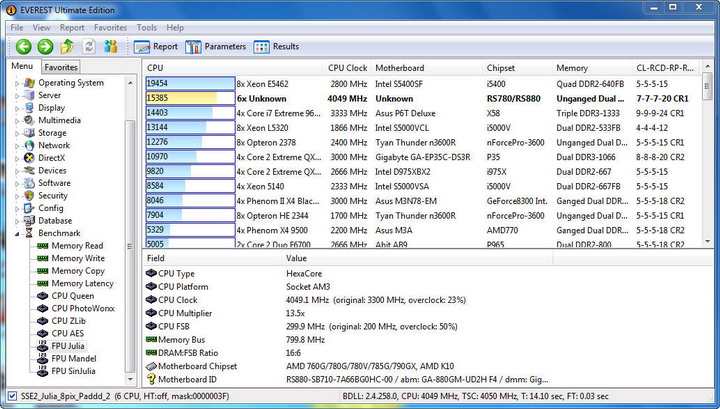This screenshot has height=409, width=720.
Task: Click the refresh toolbar icon
Action: pyautogui.click(x=89, y=46)
